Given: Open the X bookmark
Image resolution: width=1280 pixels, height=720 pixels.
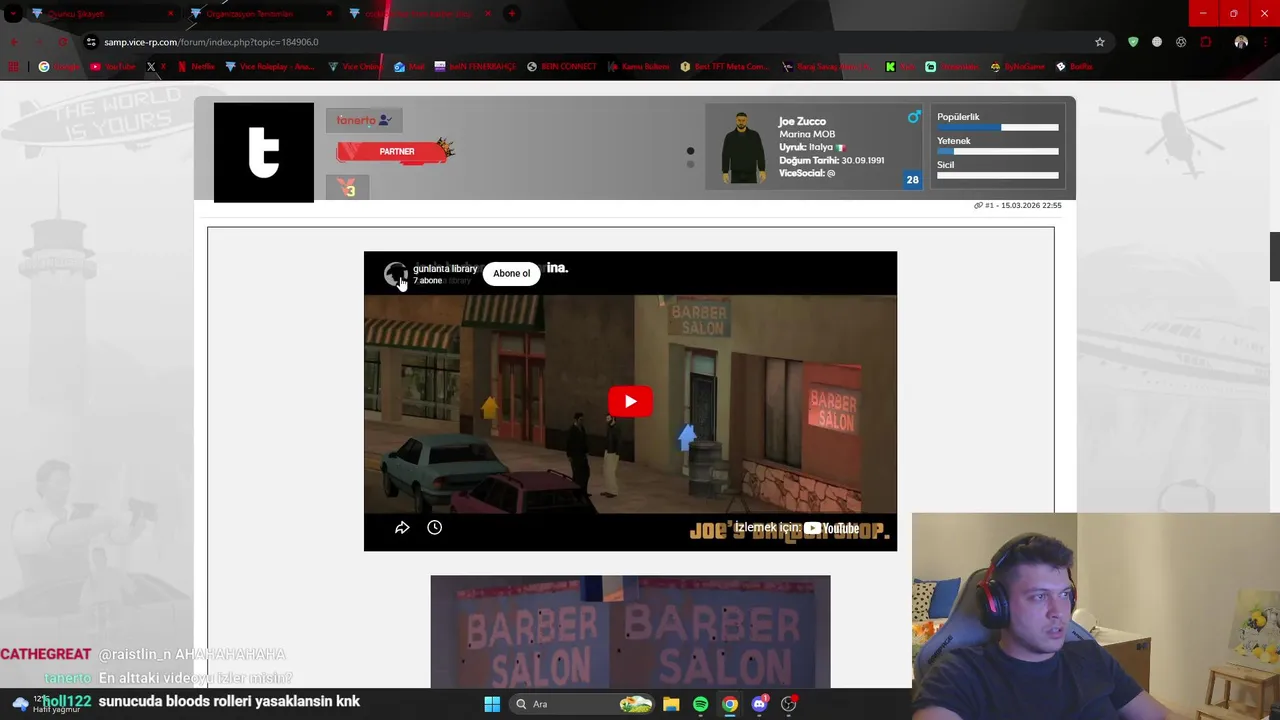Looking at the screenshot, I should [156, 67].
